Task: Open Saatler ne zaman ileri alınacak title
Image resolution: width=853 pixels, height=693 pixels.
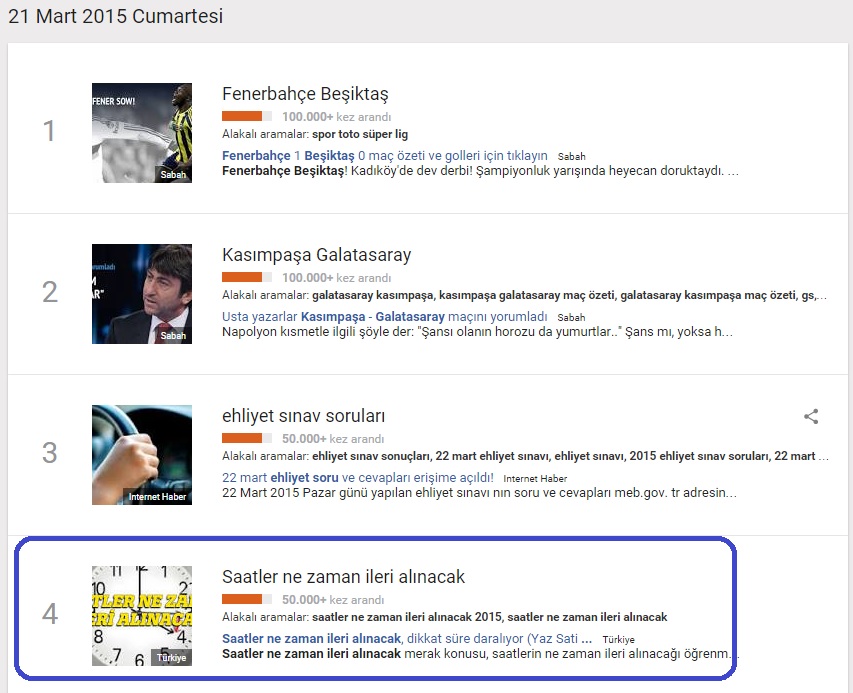Action: click(343, 577)
